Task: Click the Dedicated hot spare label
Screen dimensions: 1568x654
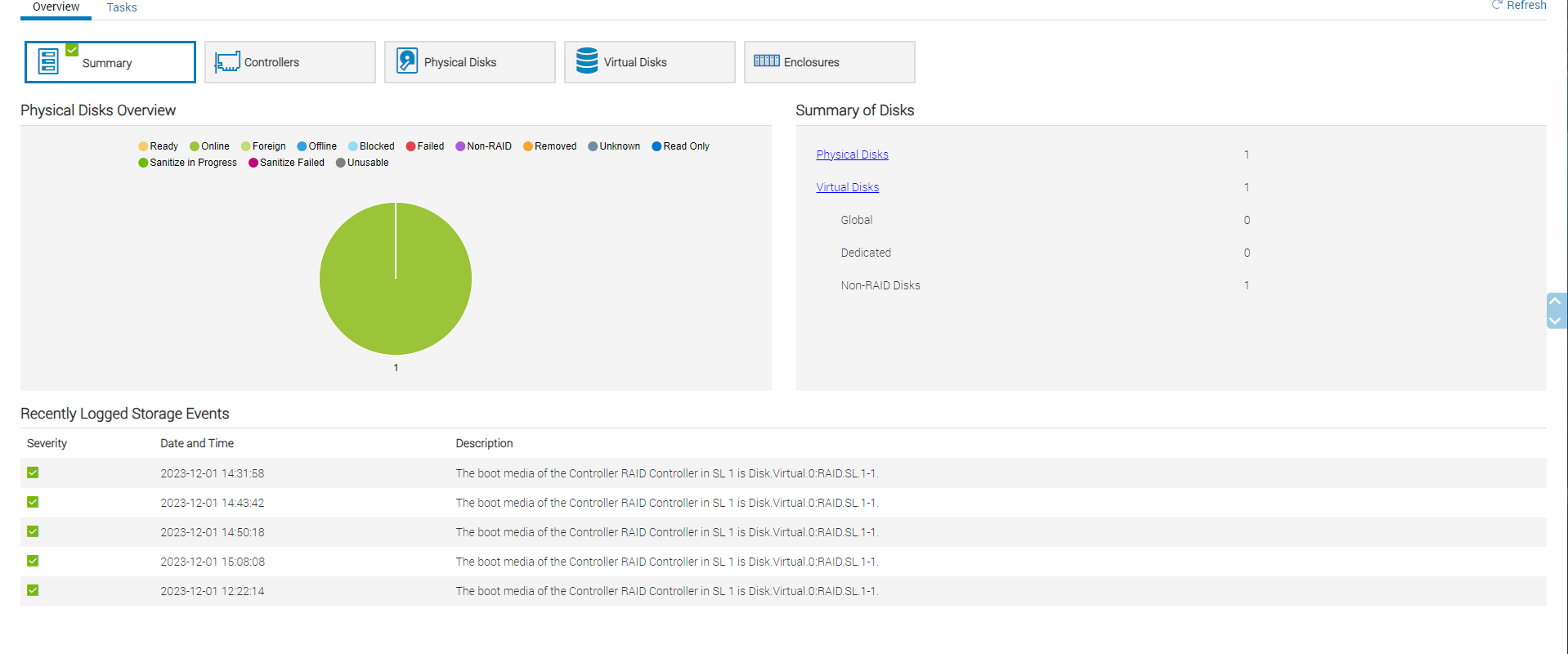Action: (x=866, y=253)
